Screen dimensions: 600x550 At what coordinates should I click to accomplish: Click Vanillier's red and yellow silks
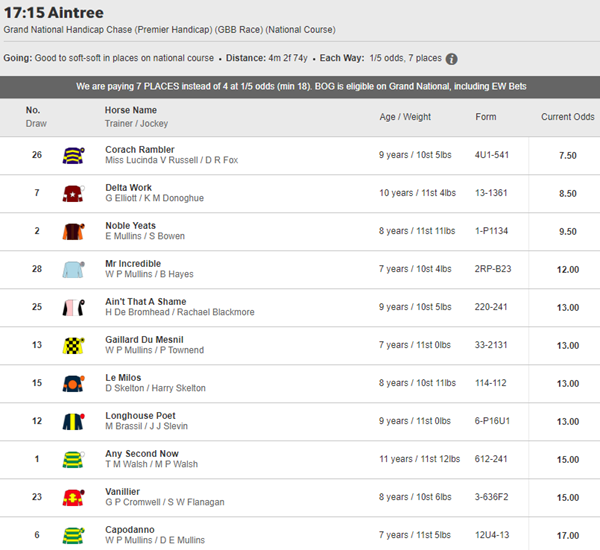click(73, 497)
